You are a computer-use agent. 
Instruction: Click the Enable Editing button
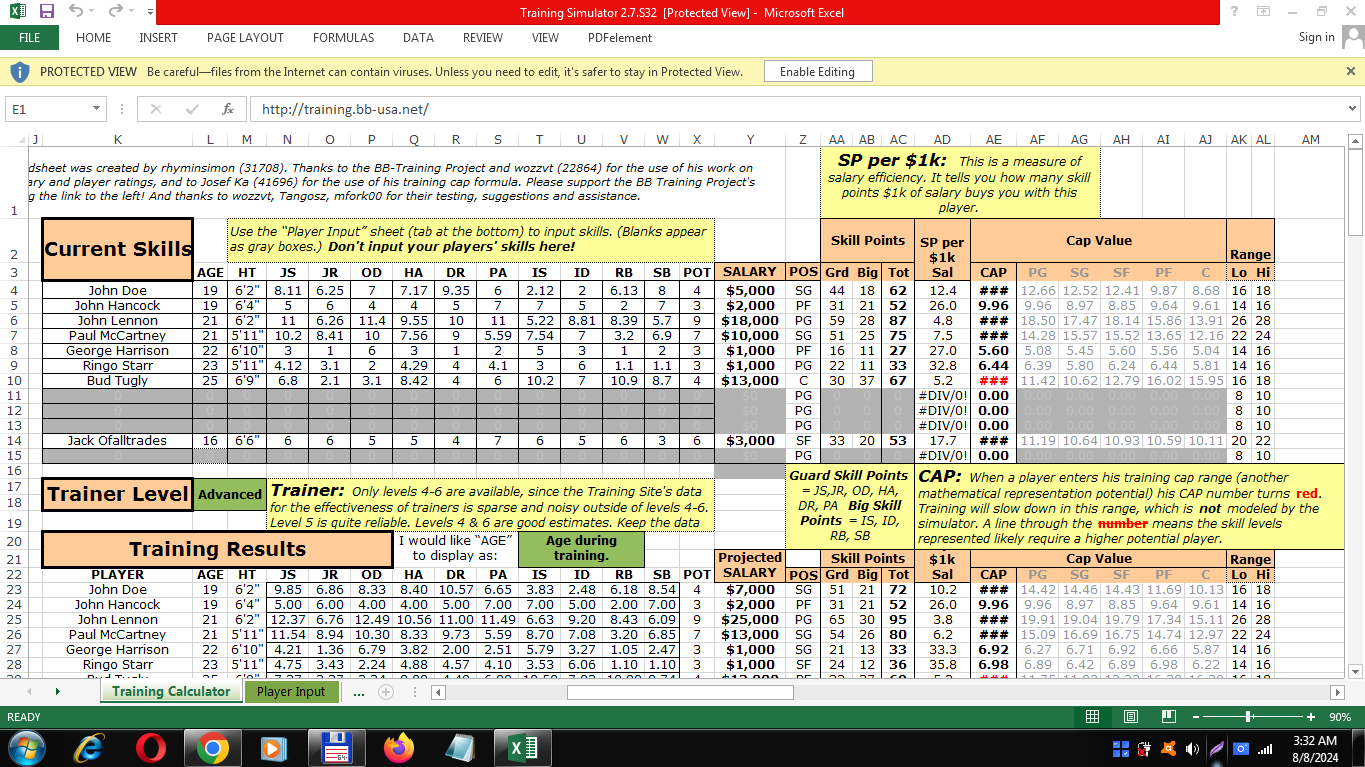tap(817, 72)
